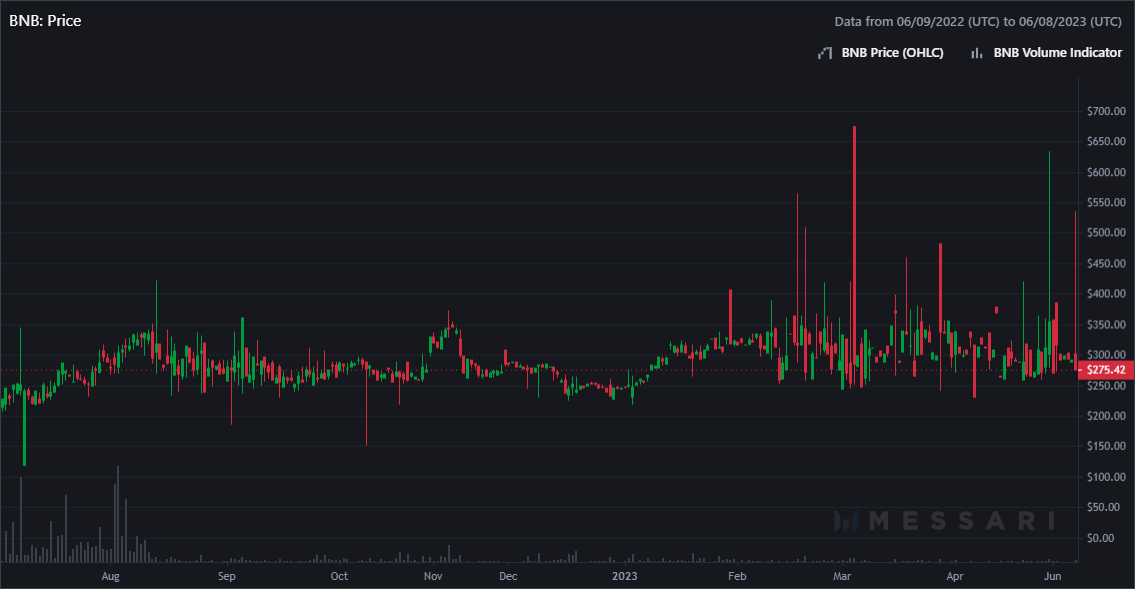Screen dimensions: 1135x589
Task: Click the BNB Volume Indicator bar icon
Action: tap(976, 53)
